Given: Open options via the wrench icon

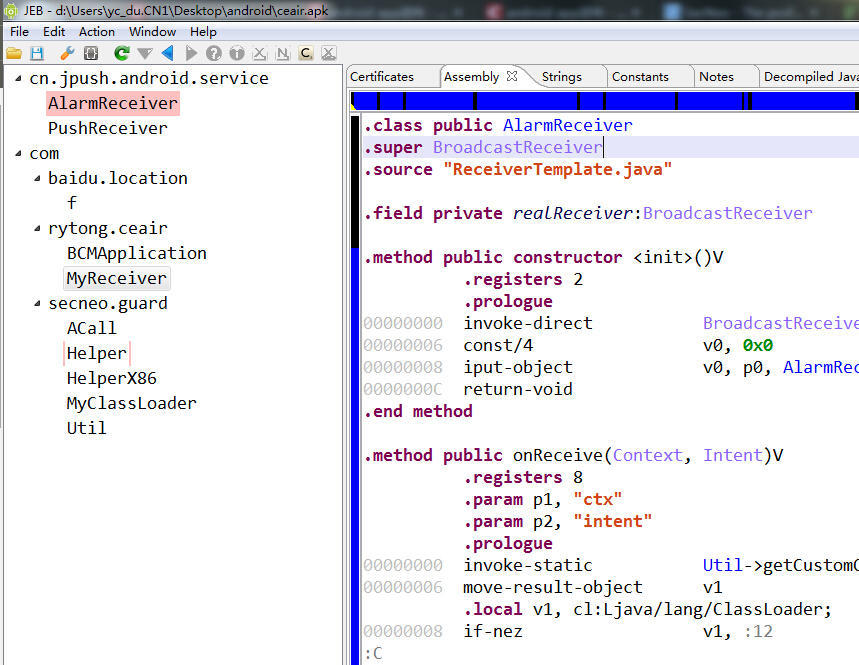Looking at the screenshot, I should pyautogui.click(x=67, y=53).
